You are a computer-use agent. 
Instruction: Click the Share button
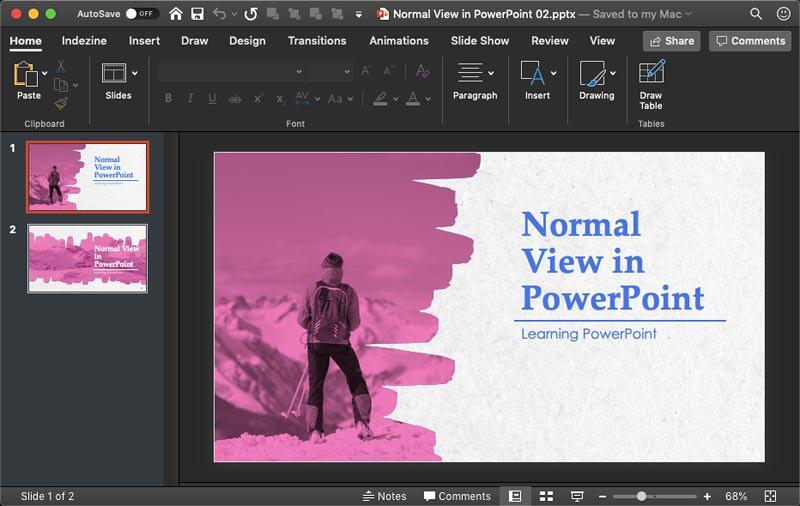coord(671,41)
